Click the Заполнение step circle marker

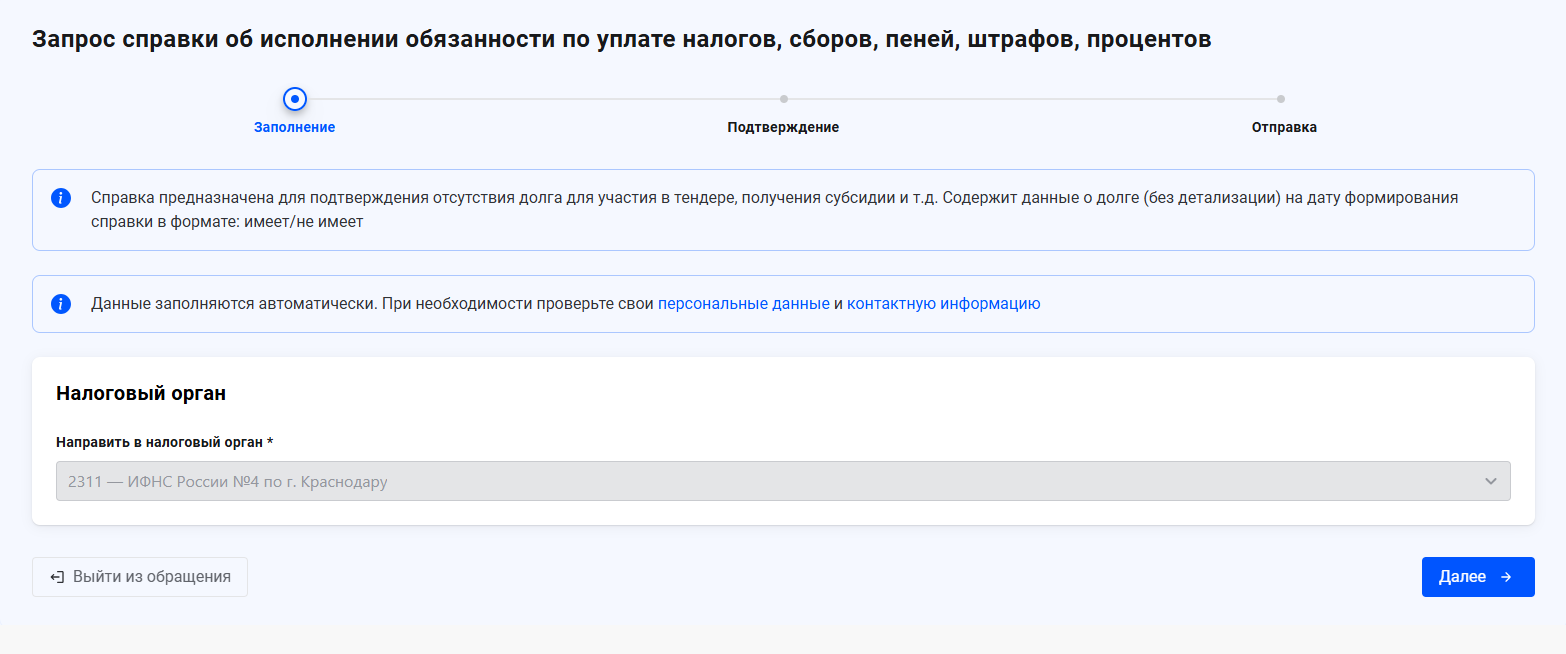tap(294, 99)
